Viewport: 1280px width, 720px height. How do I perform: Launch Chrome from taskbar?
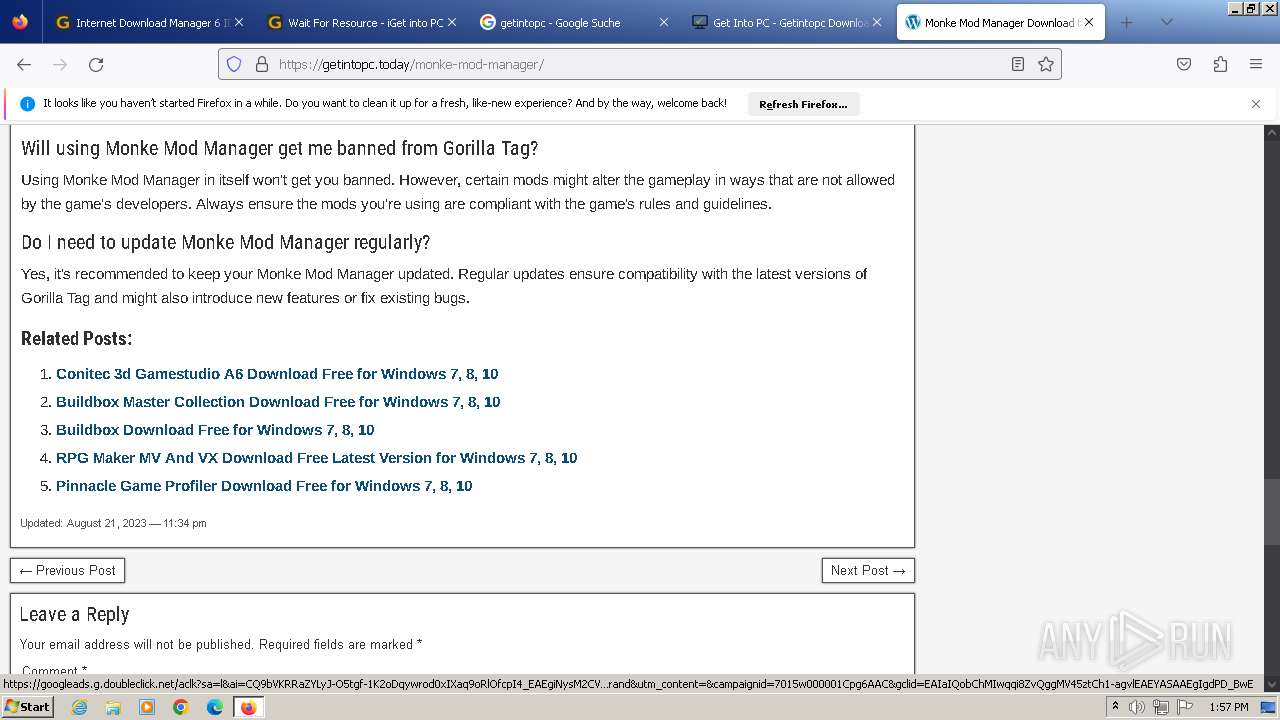[181, 707]
